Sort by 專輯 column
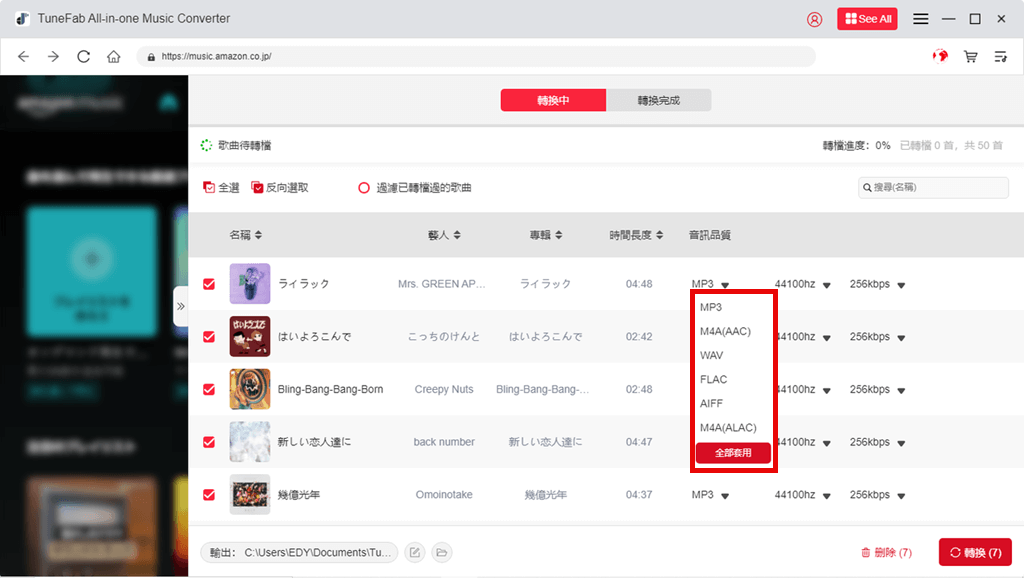Viewport: 1024px width, 578px height. (x=546, y=235)
